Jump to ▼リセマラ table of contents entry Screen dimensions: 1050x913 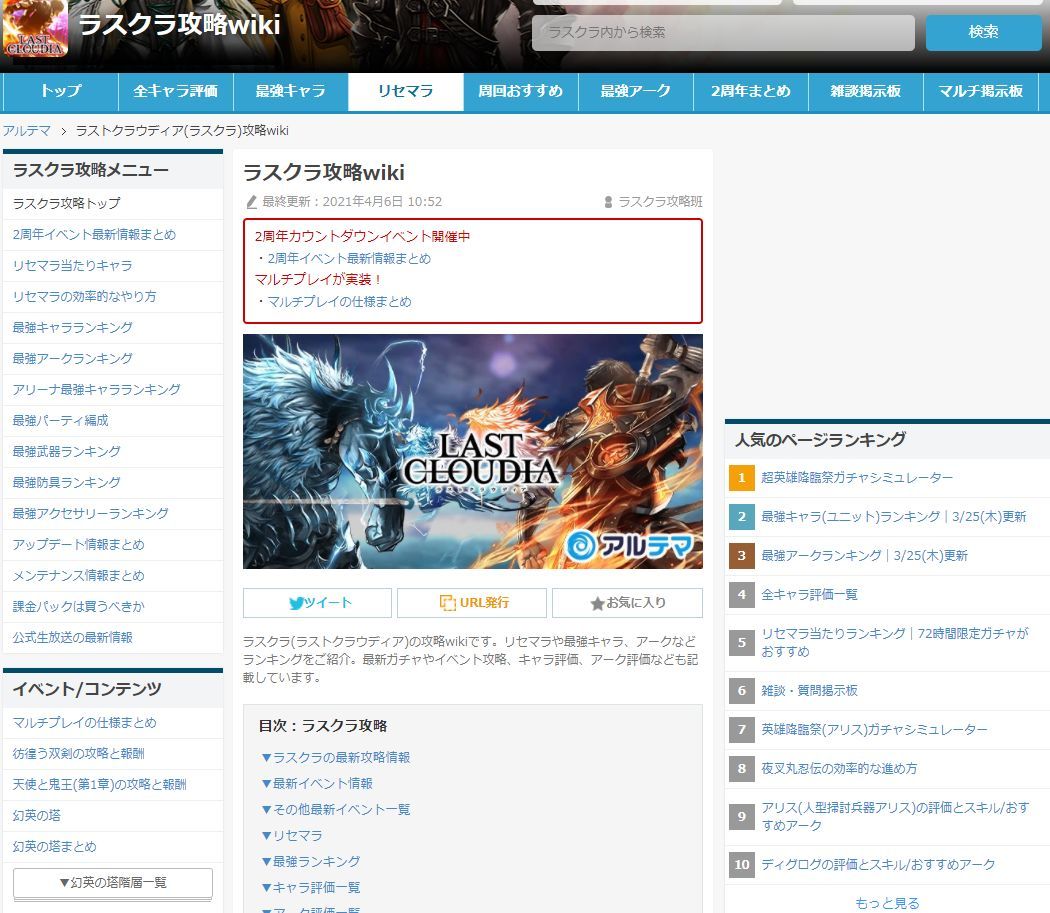click(x=291, y=835)
